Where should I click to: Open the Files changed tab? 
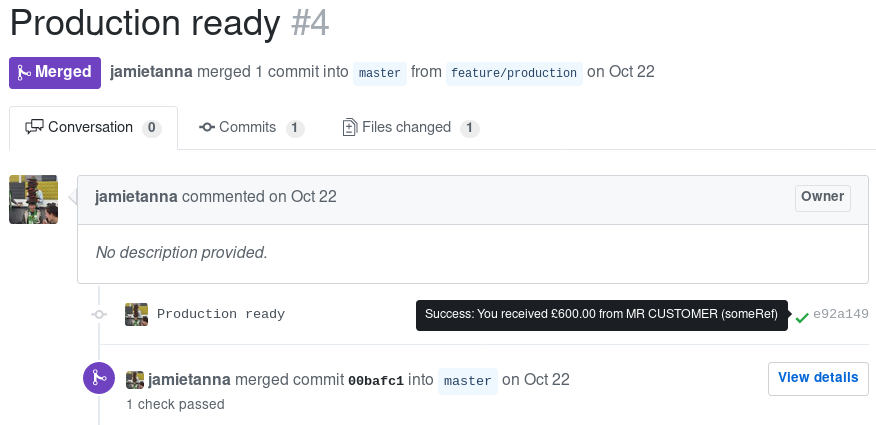[x=411, y=128]
